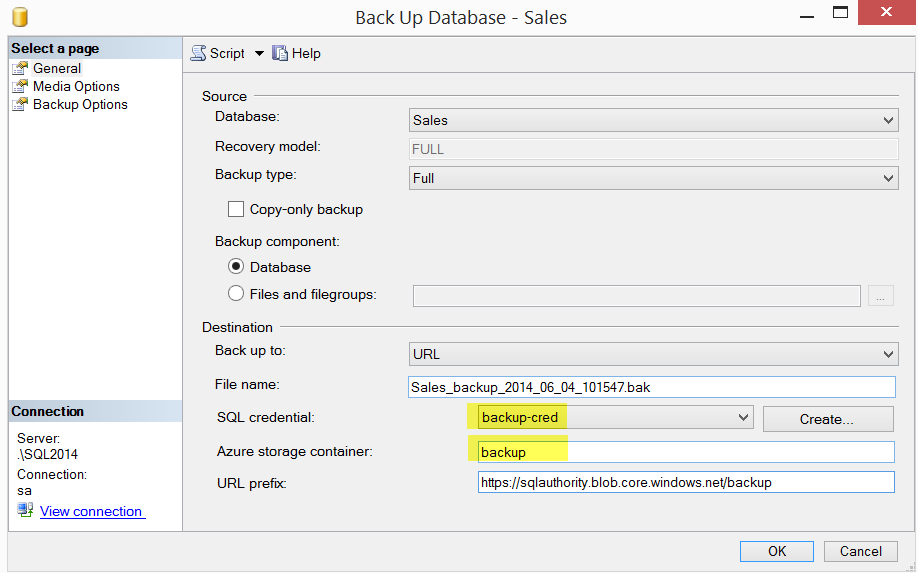Select the Database radio button
The height and width of the screenshot is (573, 918).
coord(236,266)
